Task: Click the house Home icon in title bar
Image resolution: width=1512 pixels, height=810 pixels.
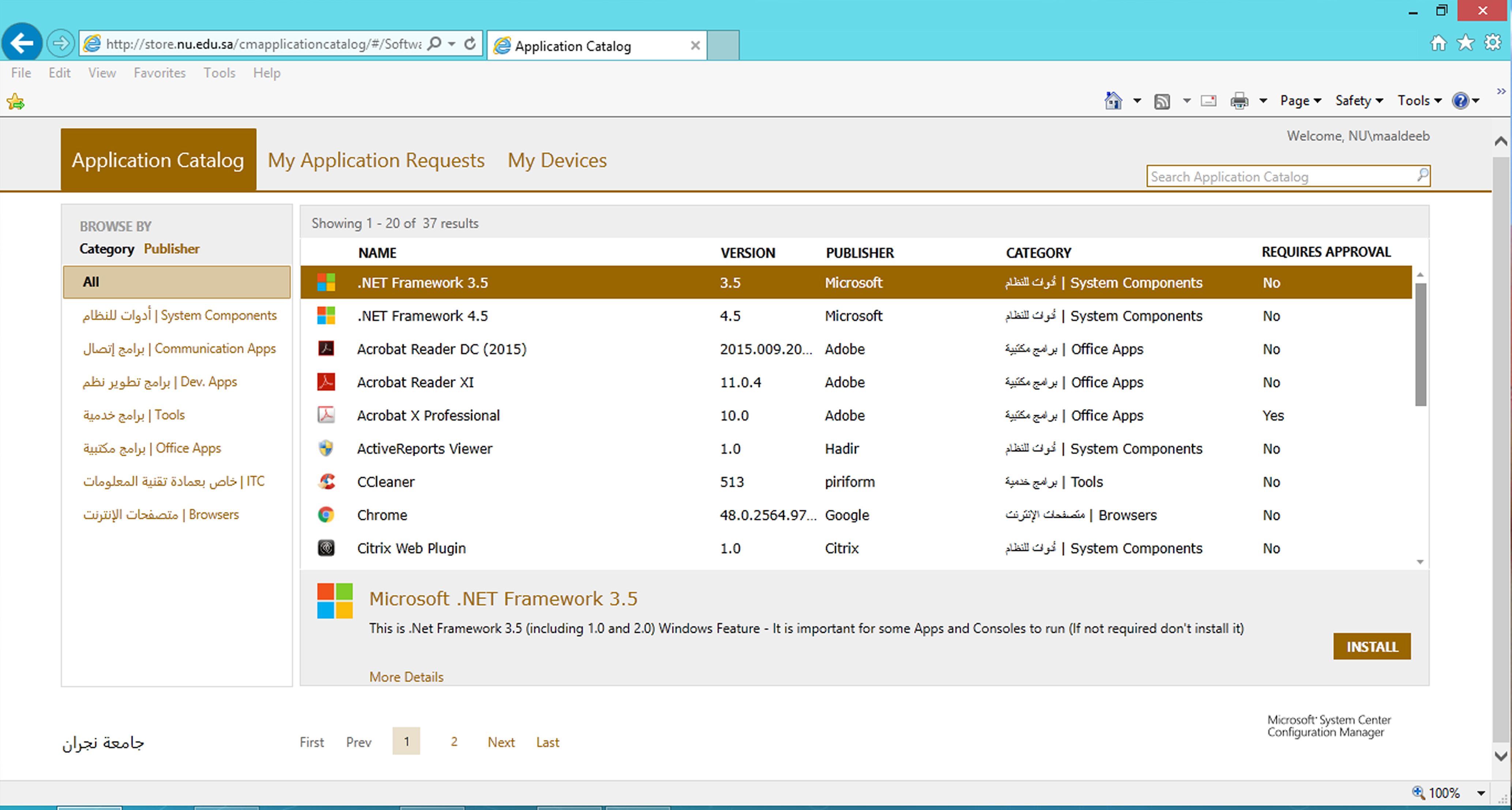Action: tap(1438, 43)
